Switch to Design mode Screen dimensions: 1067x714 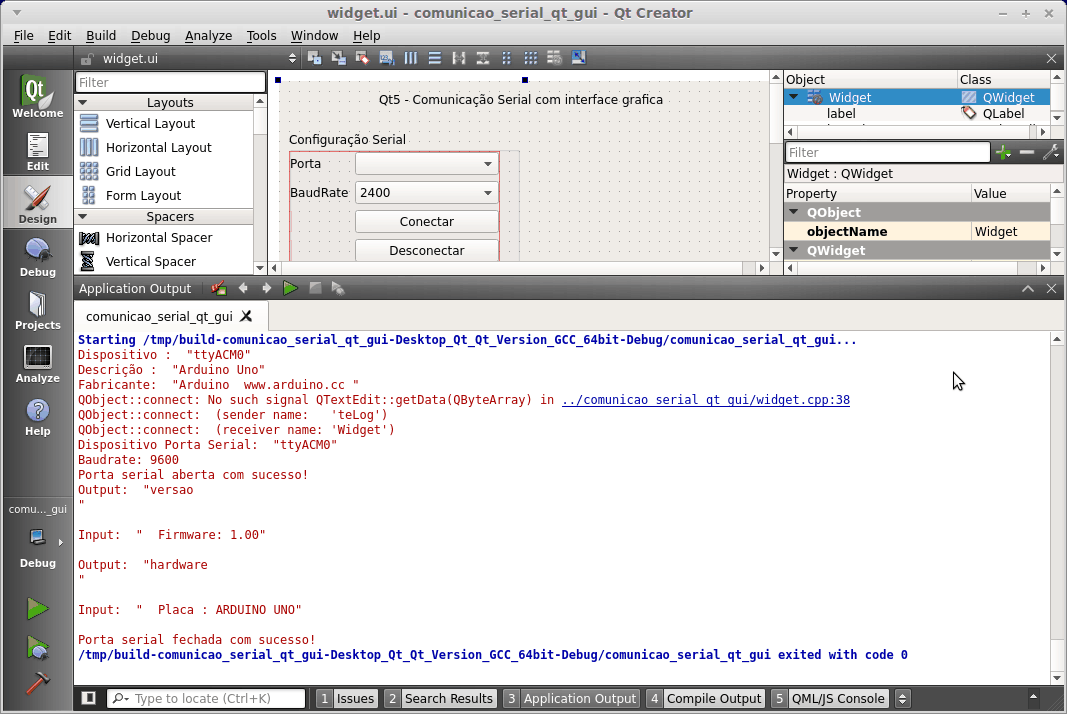coord(37,203)
